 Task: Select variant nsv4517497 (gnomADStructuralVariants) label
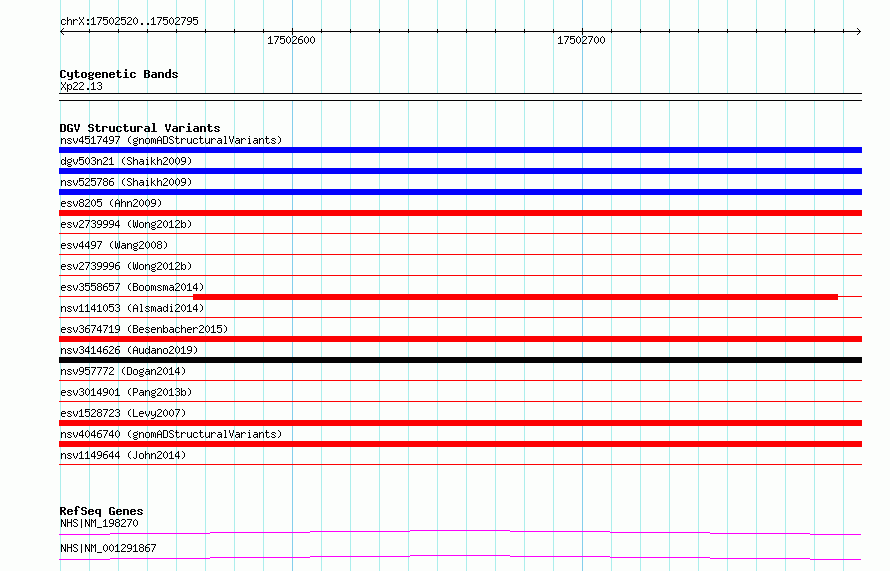pos(171,140)
